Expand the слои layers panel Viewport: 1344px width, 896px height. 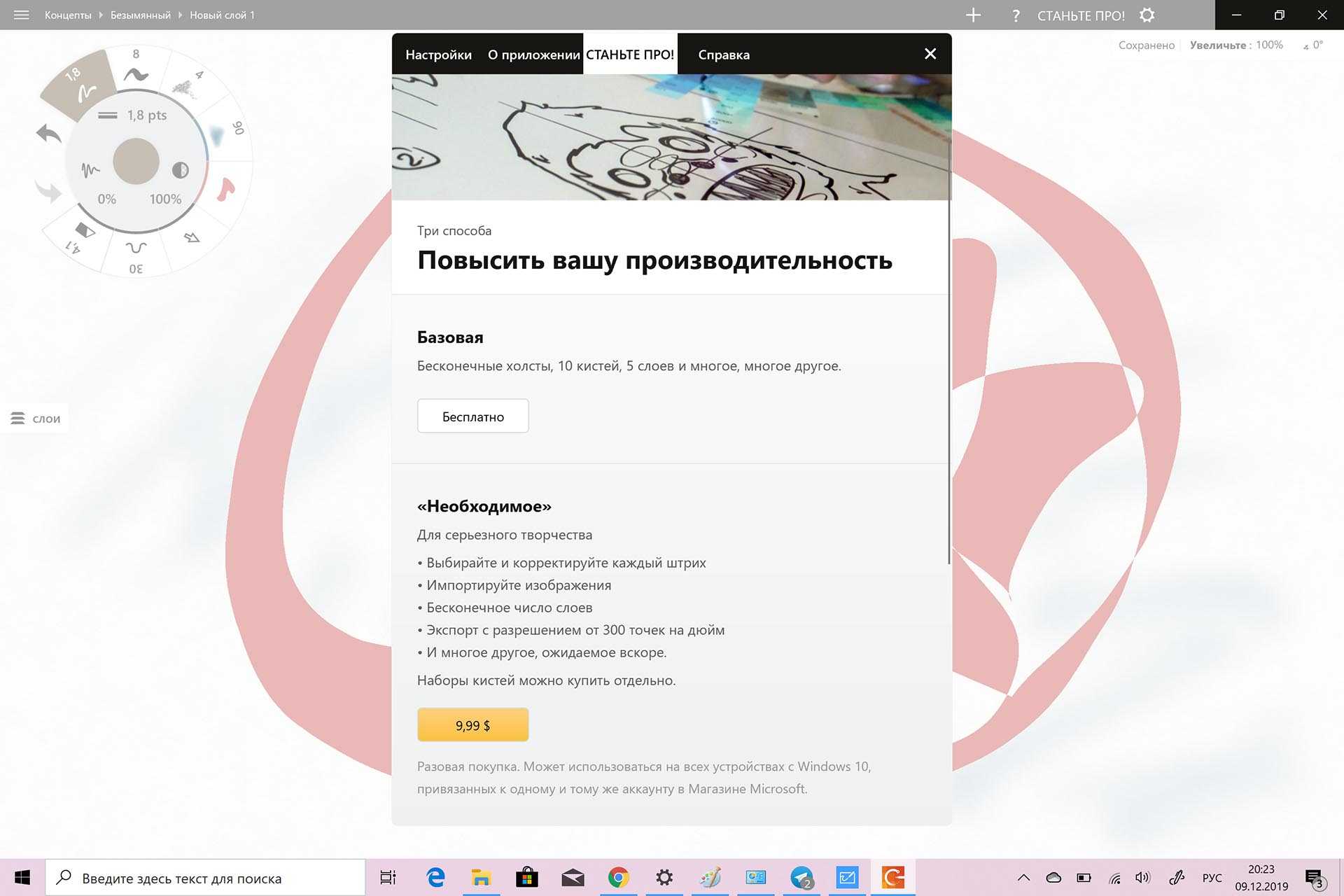(35, 419)
